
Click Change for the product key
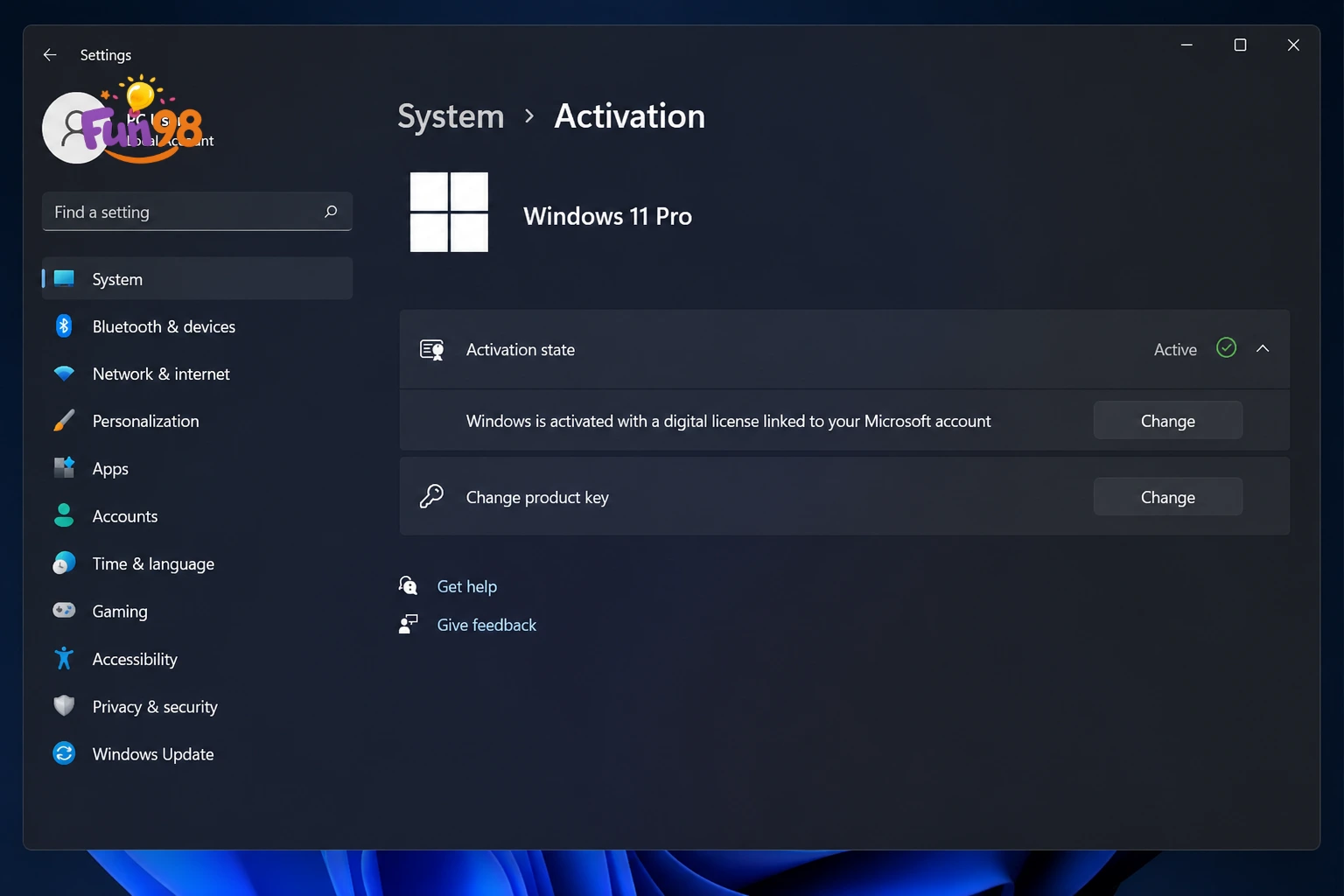click(x=1168, y=497)
